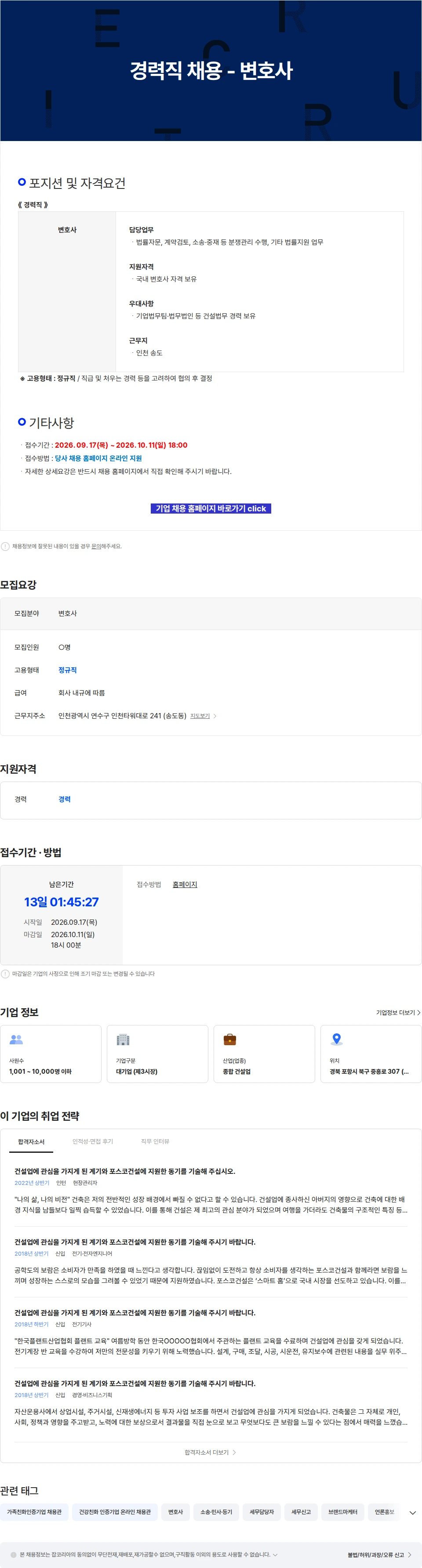422x1568 pixels.
Task: Click the 대기업 (제3시장) company type card
Action: [157, 1054]
